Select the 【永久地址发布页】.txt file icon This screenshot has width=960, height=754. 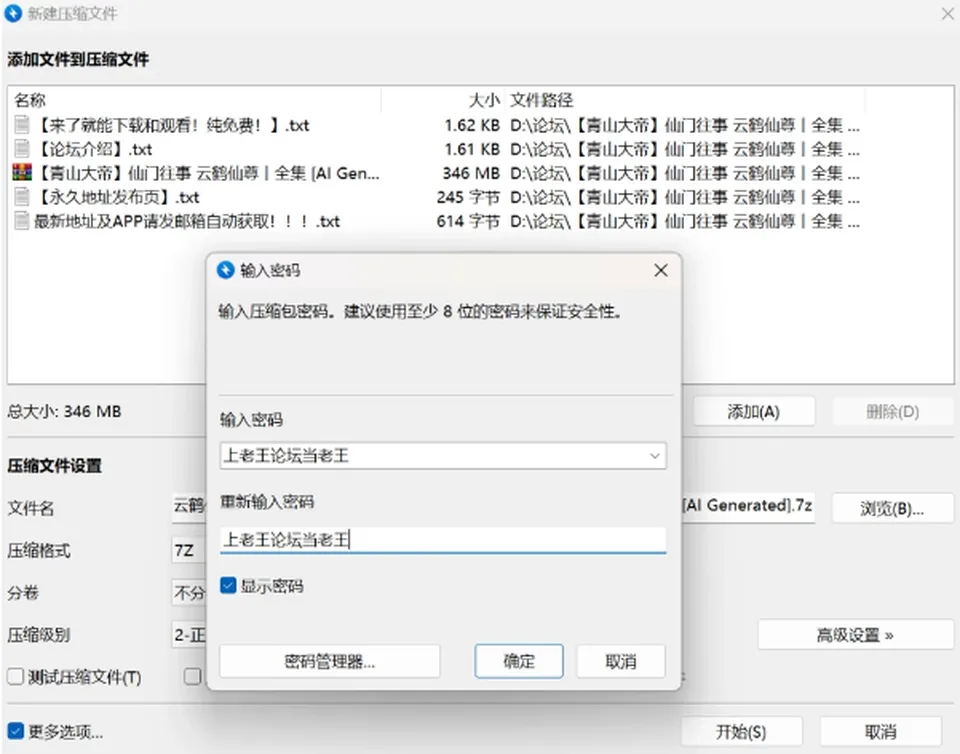(21, 196)
